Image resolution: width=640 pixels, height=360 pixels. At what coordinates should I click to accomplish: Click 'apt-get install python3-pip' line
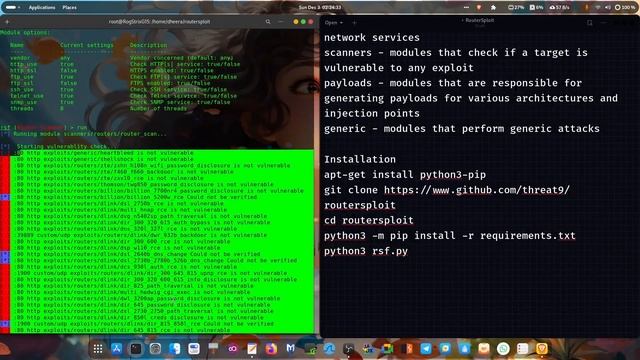click(405, 175)
